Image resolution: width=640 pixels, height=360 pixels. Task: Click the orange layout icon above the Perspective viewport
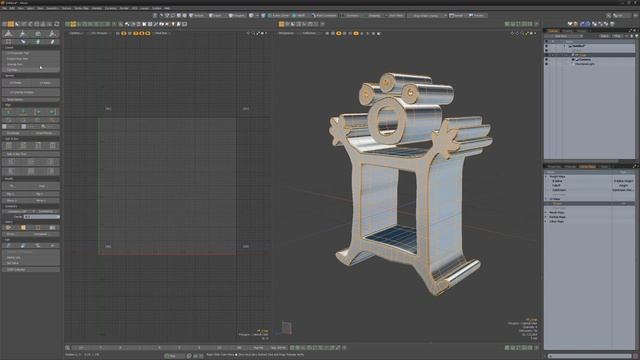[x=282, y=24]
